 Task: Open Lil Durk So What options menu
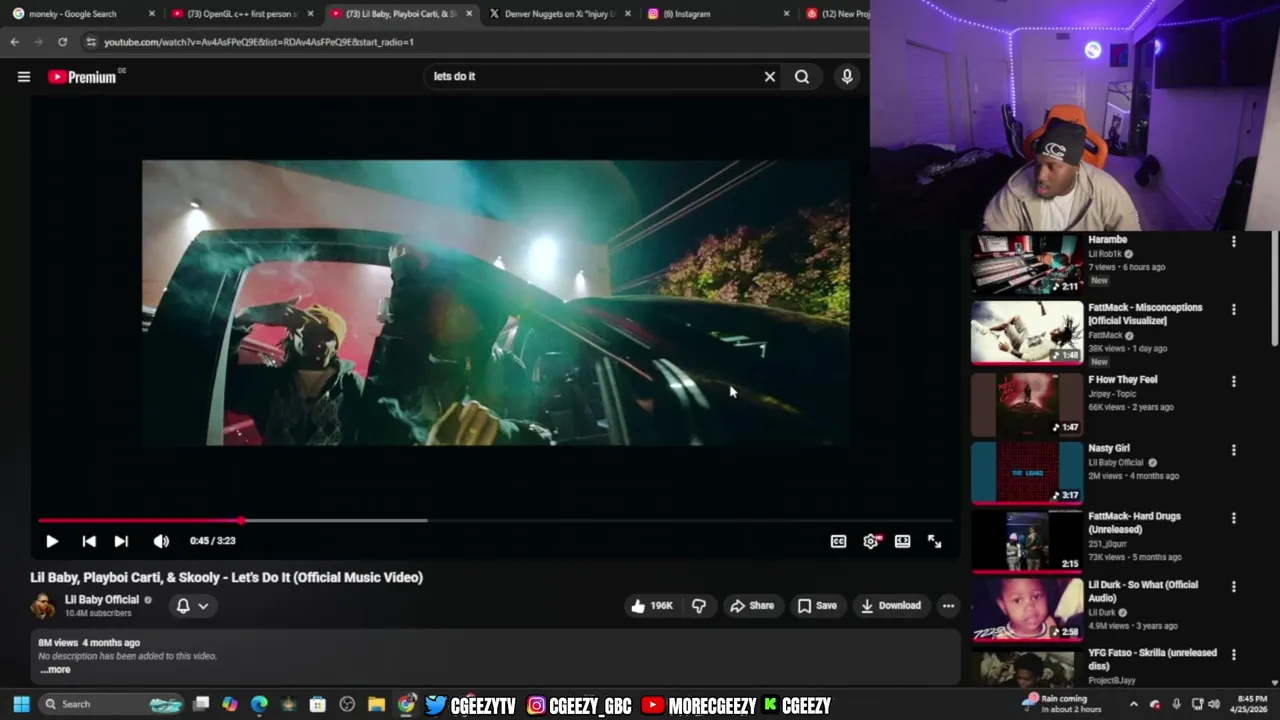point(1233,587)
